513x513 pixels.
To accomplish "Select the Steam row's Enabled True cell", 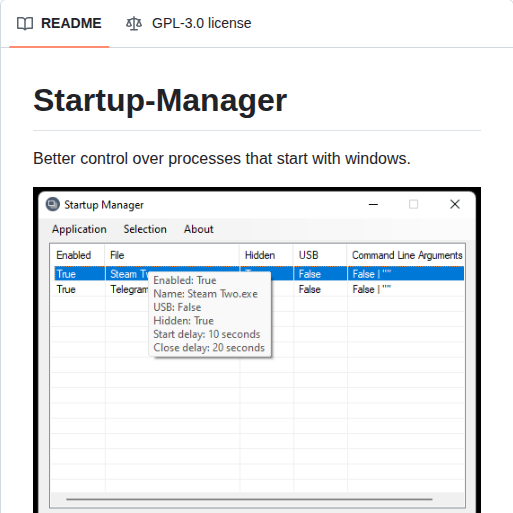I will 79,274.
